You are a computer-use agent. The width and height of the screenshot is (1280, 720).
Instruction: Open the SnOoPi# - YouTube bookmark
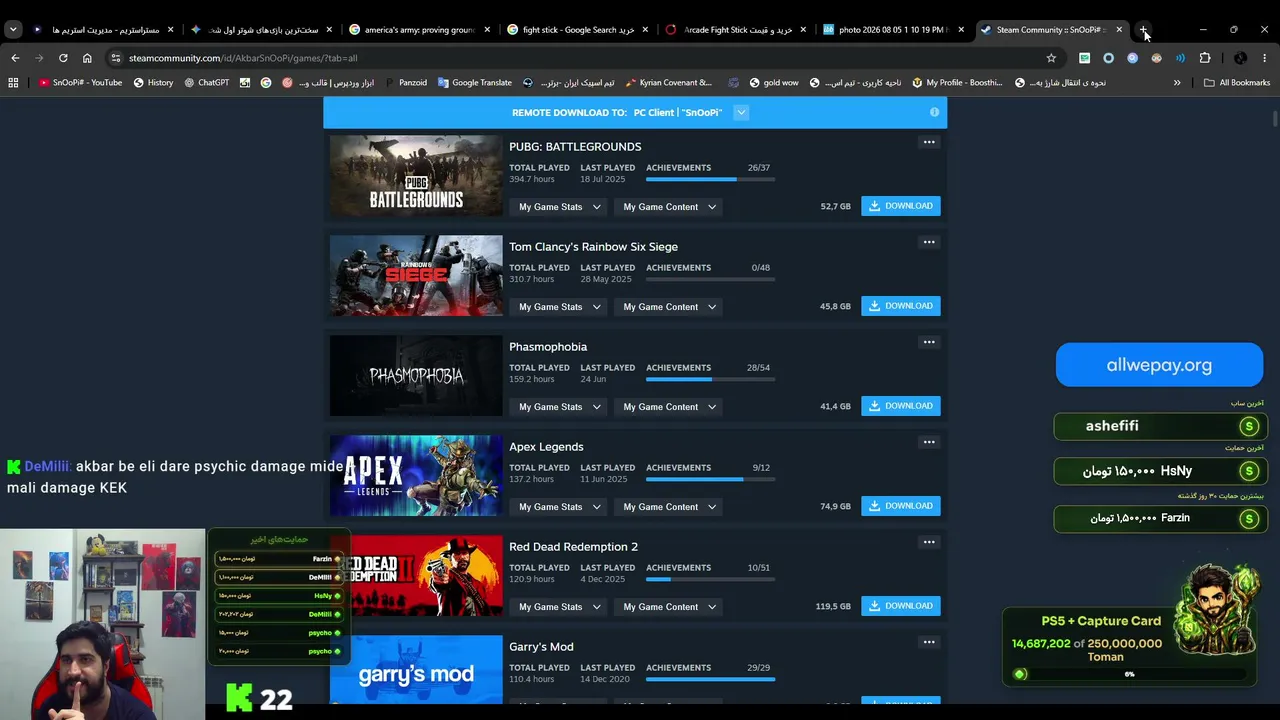(x=80, y=83)
